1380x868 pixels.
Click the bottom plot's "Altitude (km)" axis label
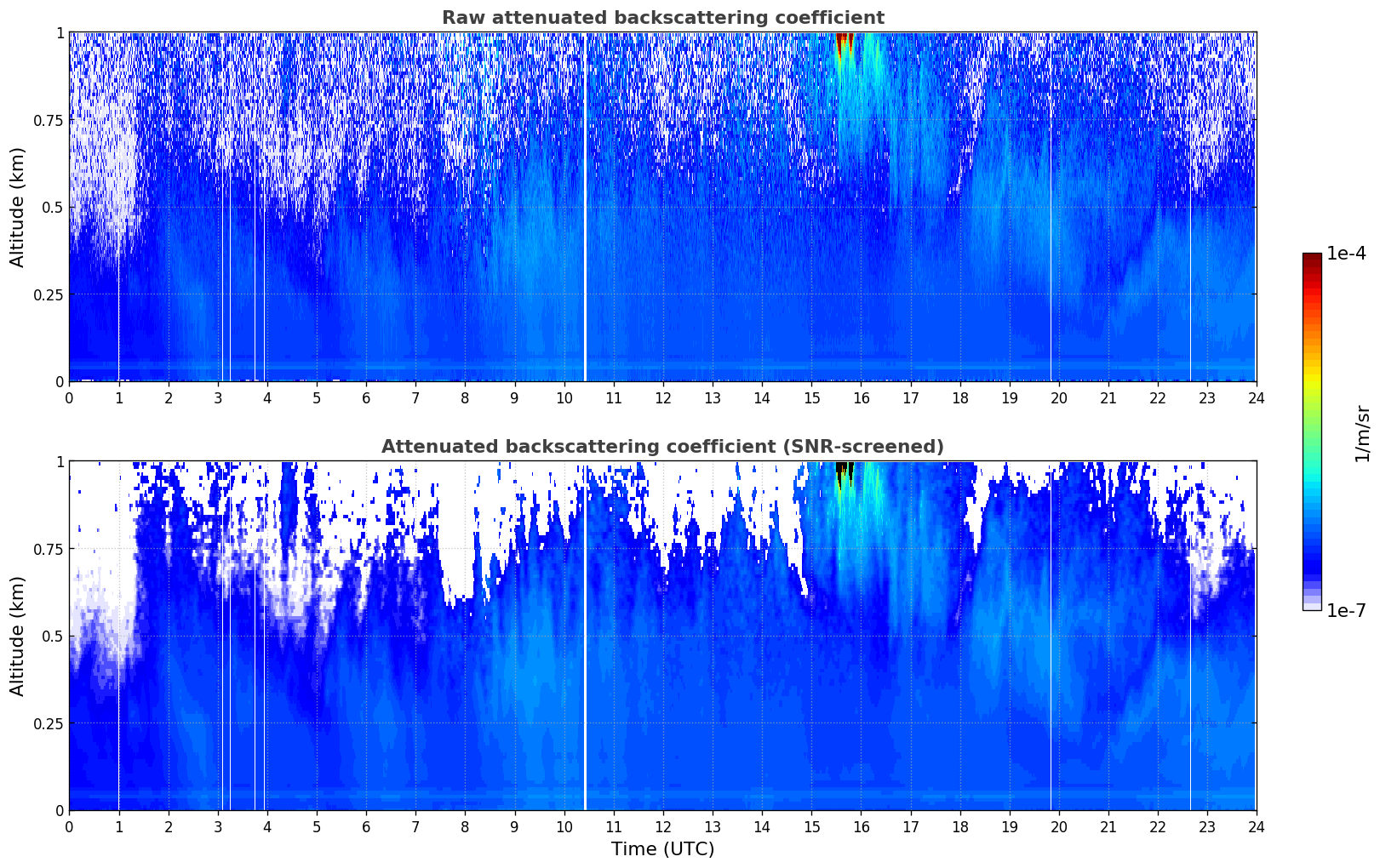pos(18,636)
